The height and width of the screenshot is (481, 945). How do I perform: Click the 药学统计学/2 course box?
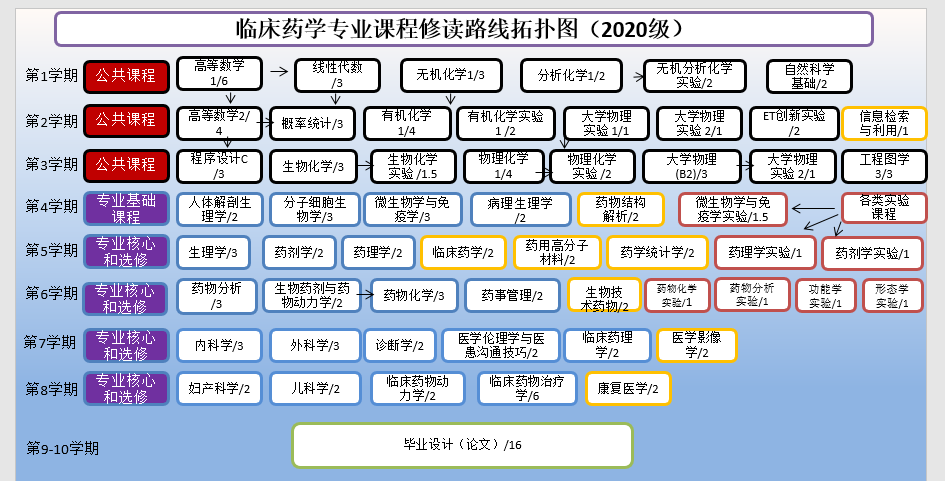tap(657, 253)
